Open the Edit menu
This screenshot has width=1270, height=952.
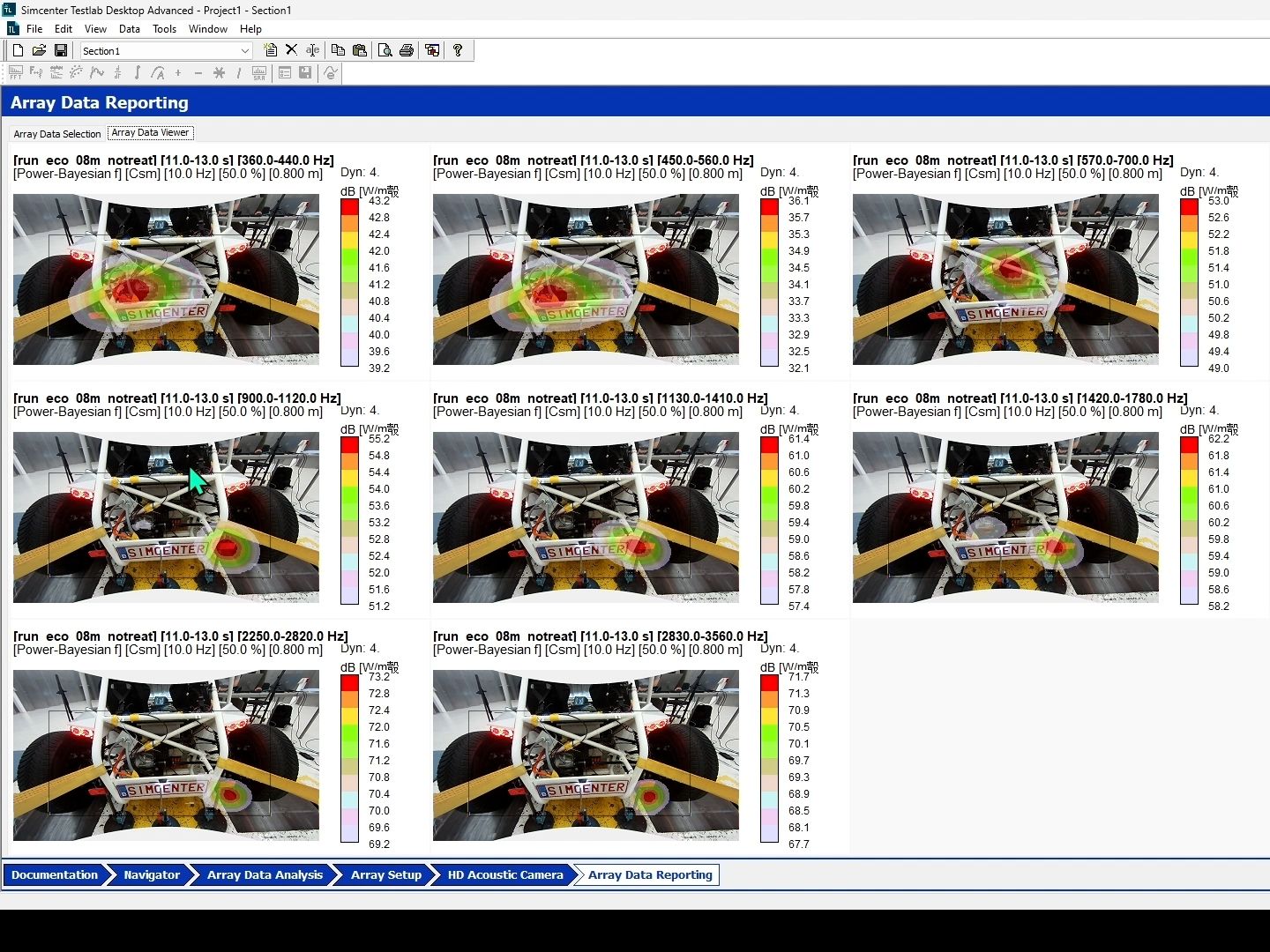click(63, 29)
